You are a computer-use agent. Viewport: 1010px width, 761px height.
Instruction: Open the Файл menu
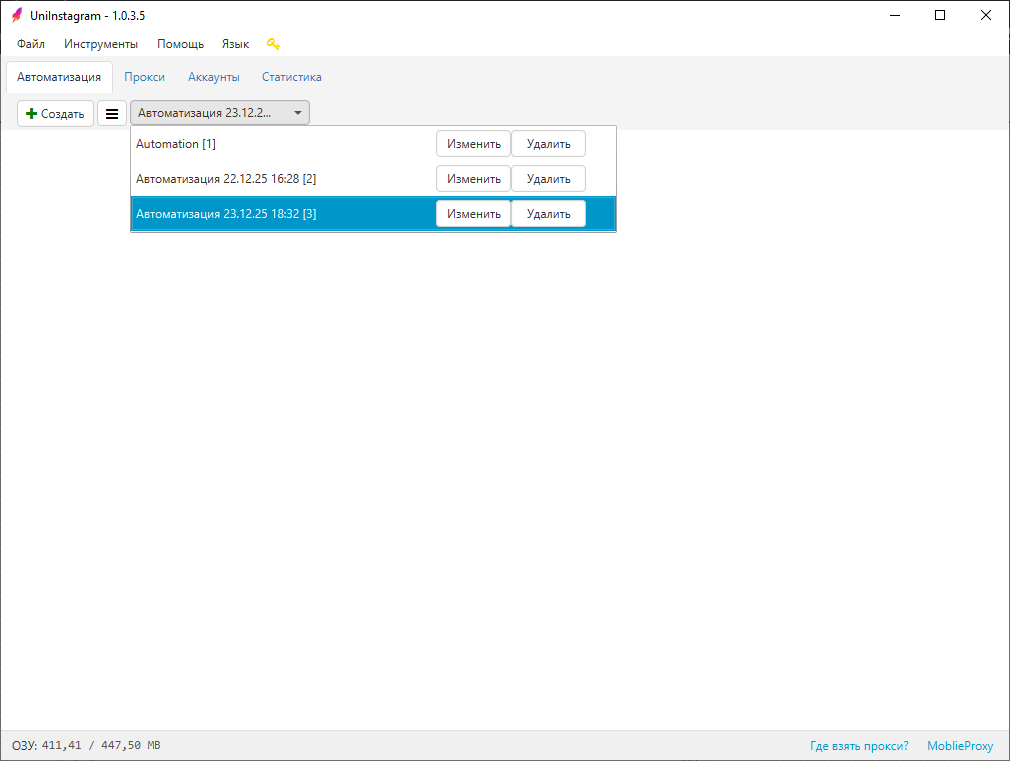click(x=31, y=44)
